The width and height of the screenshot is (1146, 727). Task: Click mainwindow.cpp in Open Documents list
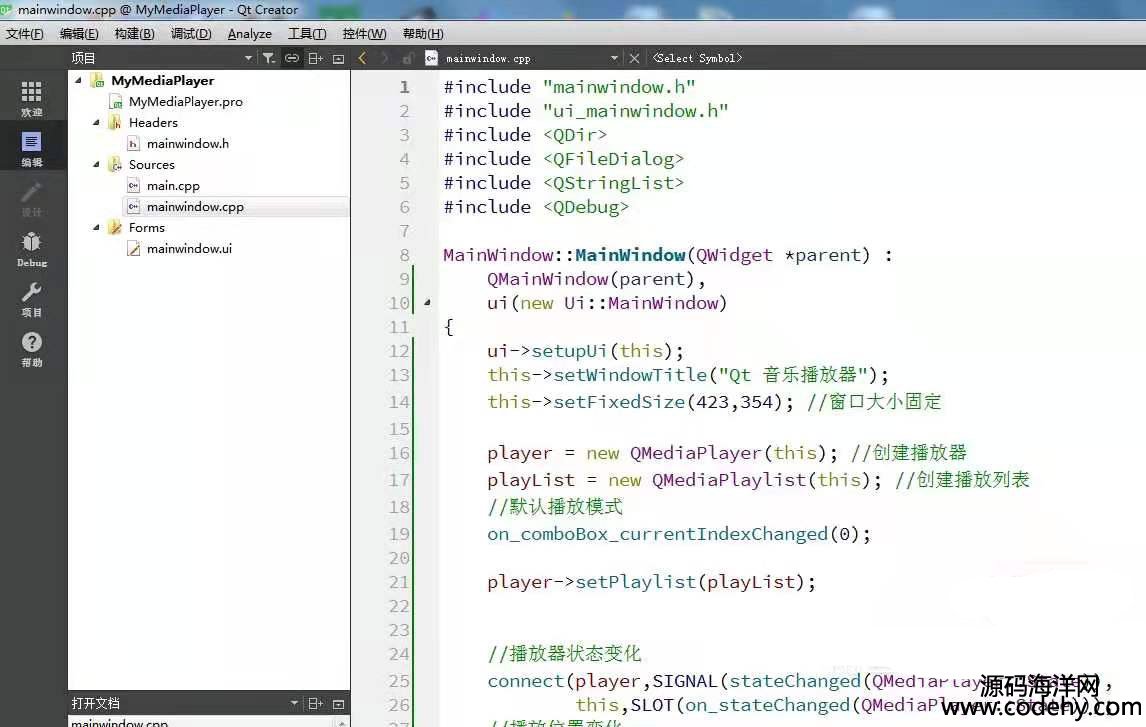click(x=120, y=723)
